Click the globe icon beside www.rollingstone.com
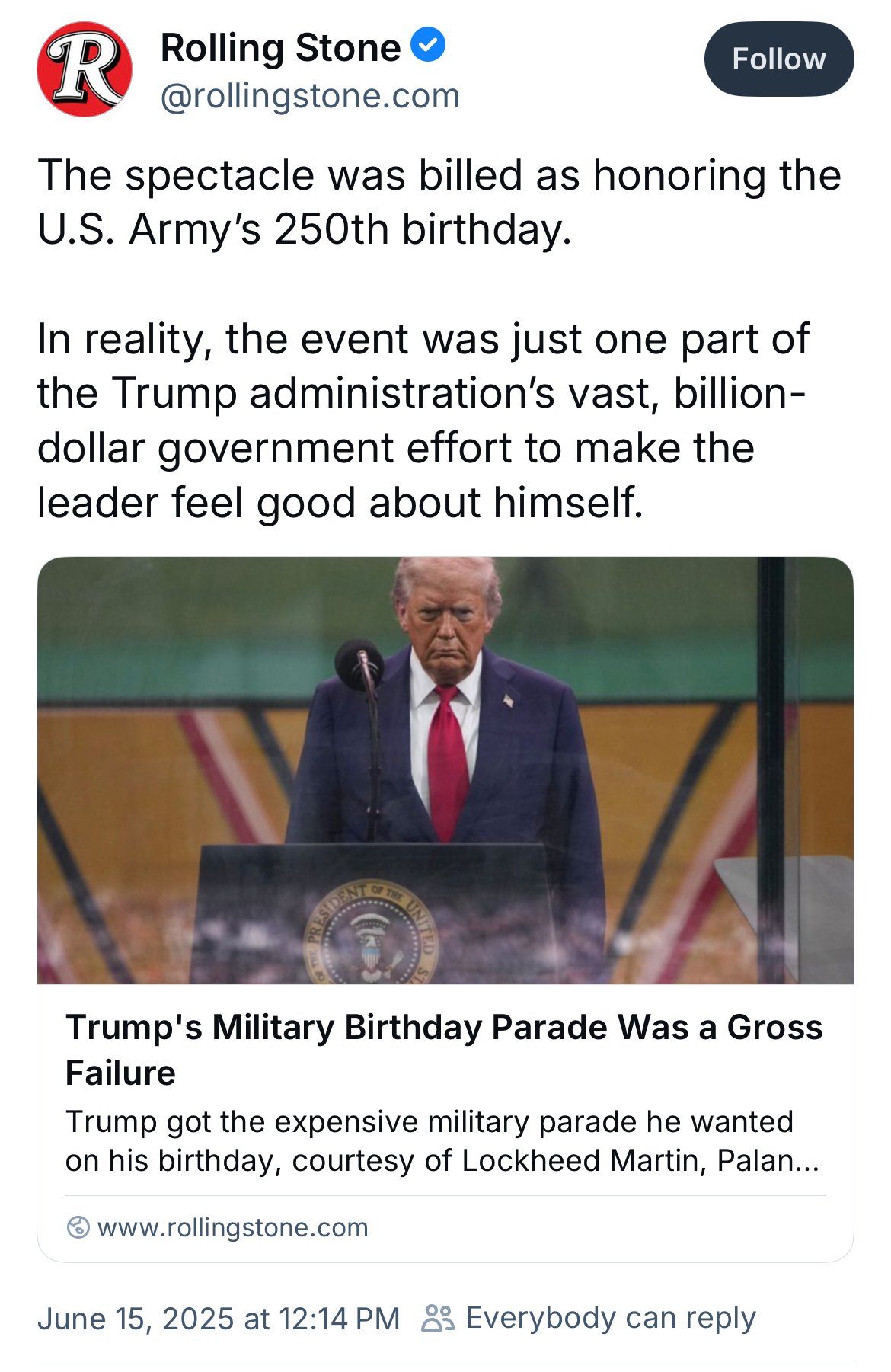 [78, 1227]
